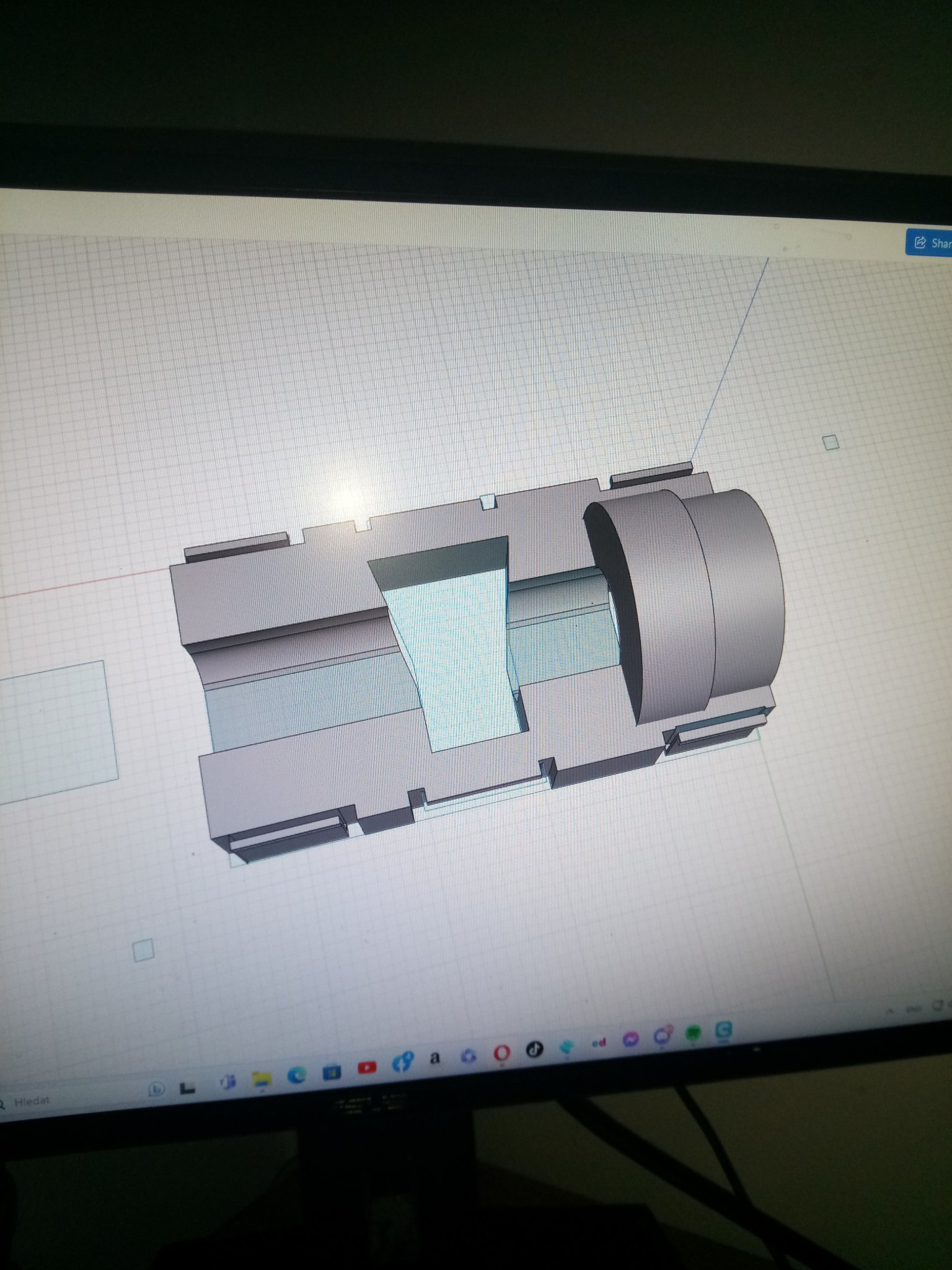Click the teal C app icon on taskbar

(x=723, y=1030)
